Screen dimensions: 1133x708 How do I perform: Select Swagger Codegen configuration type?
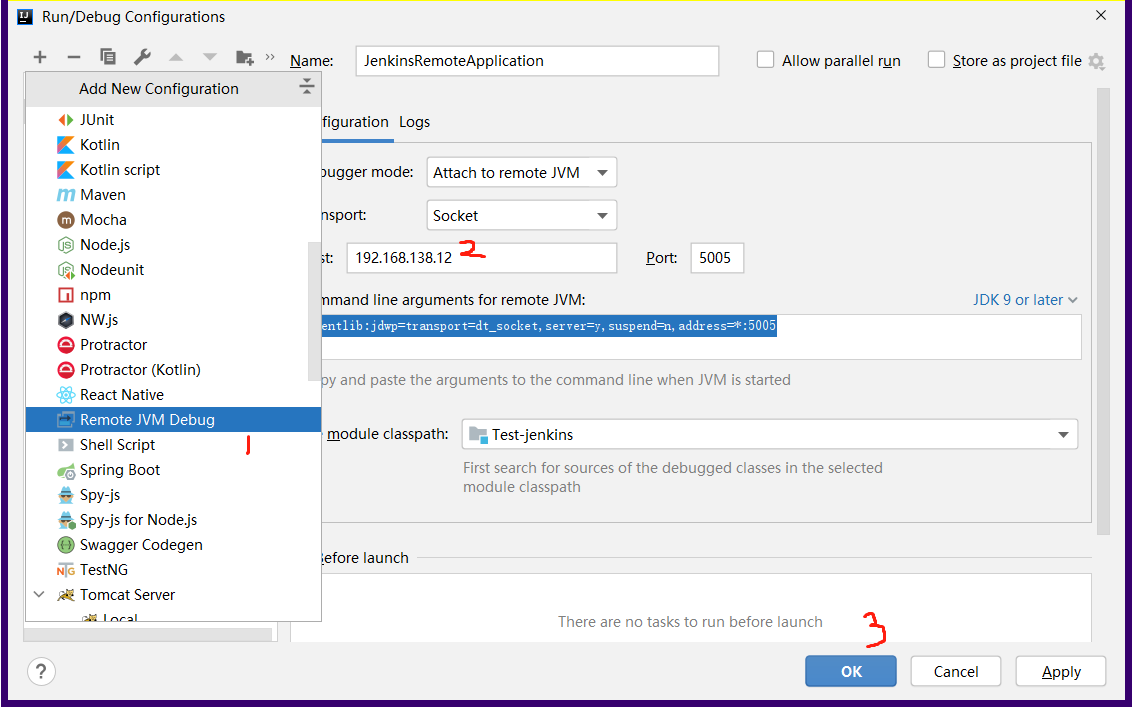(173, 545)
